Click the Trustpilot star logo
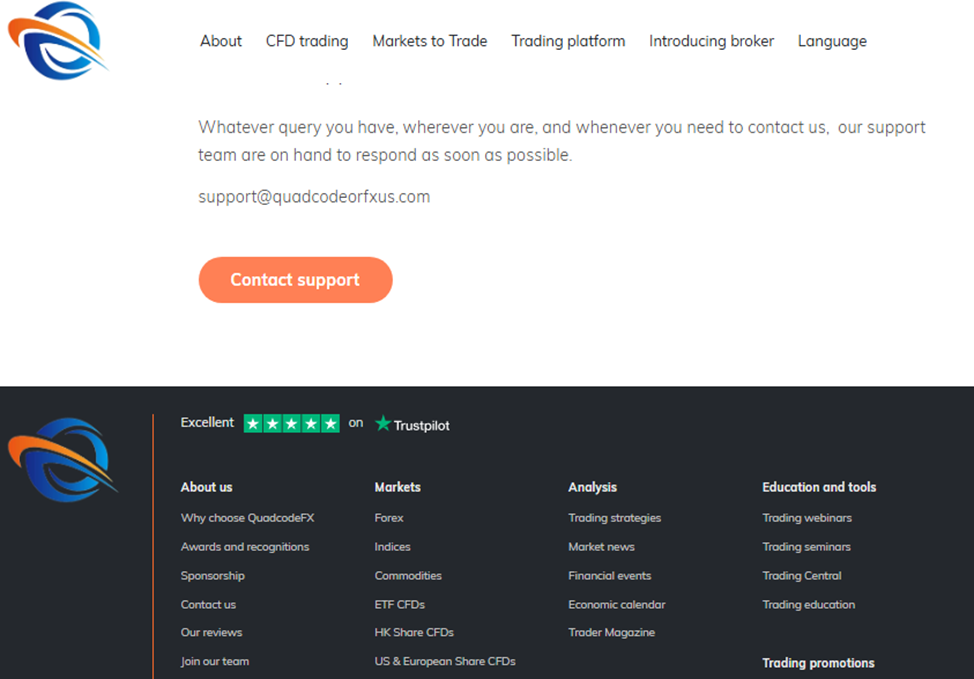 (x=412, y=424)
